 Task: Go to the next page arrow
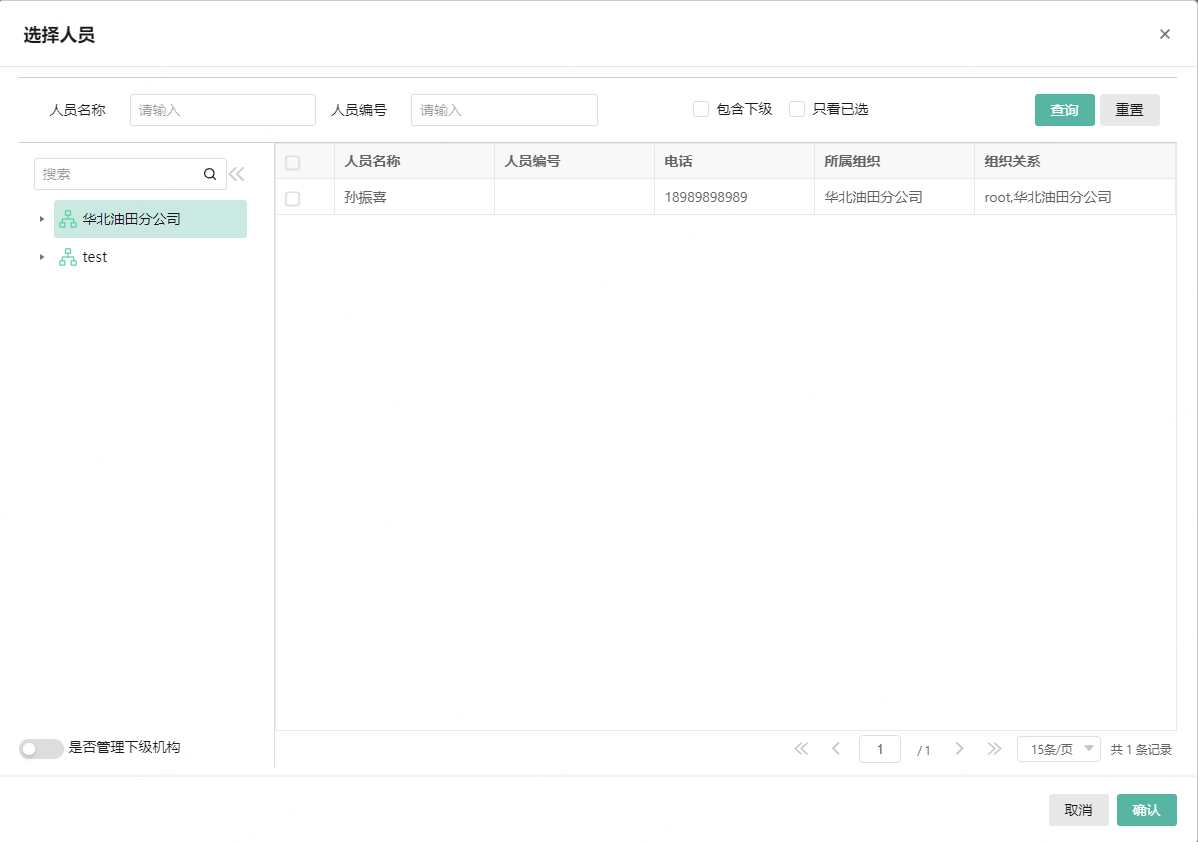(x=959, y=749)
